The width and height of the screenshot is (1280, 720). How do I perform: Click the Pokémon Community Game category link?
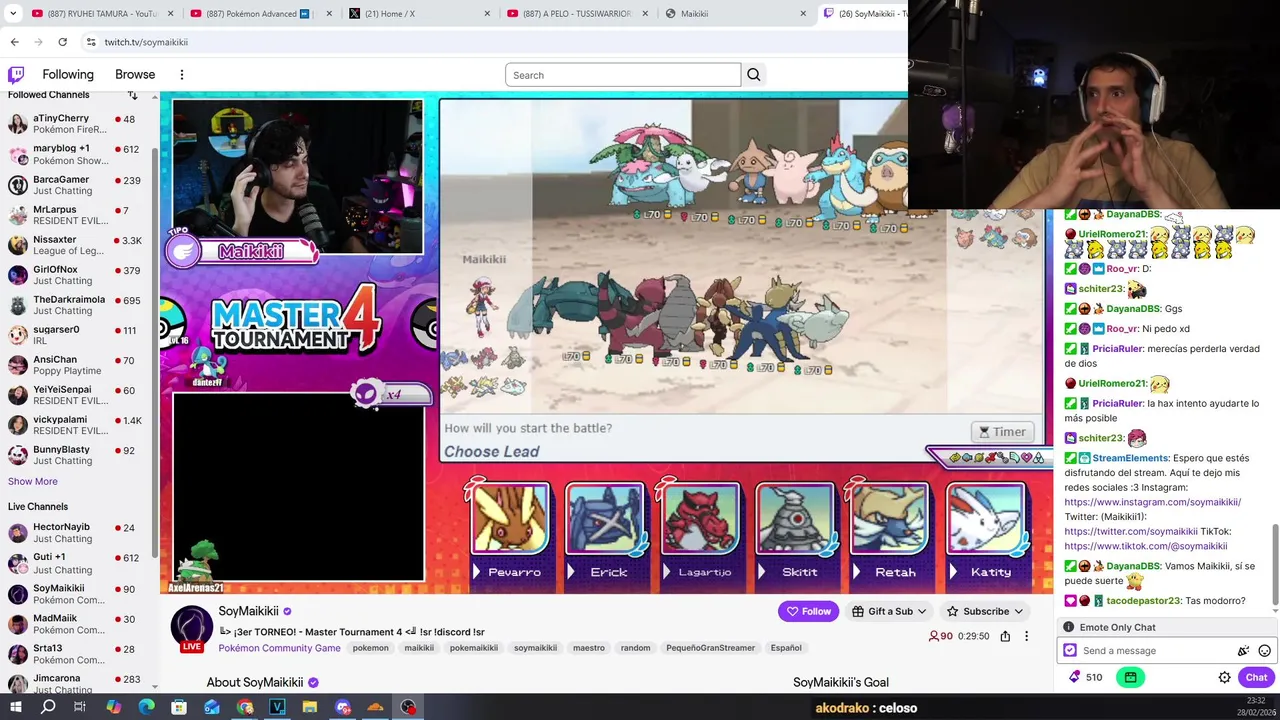(x=279, y=648)
